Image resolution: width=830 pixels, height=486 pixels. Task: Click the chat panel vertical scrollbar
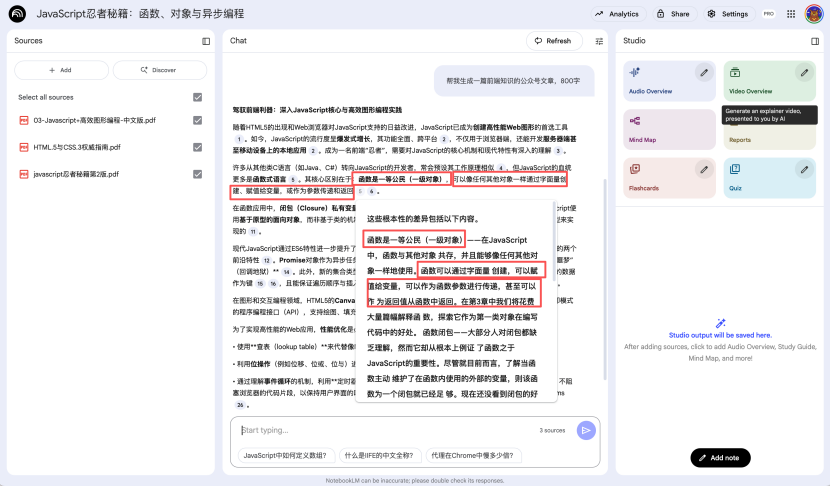coord(605,280)
